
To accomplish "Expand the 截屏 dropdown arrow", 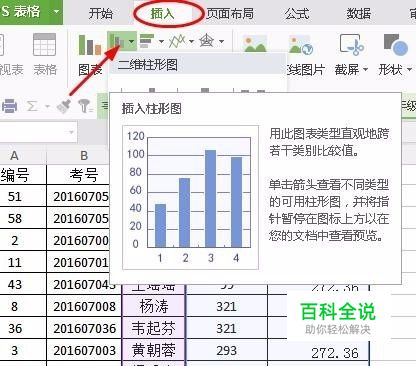I will [x=365, y=69].
